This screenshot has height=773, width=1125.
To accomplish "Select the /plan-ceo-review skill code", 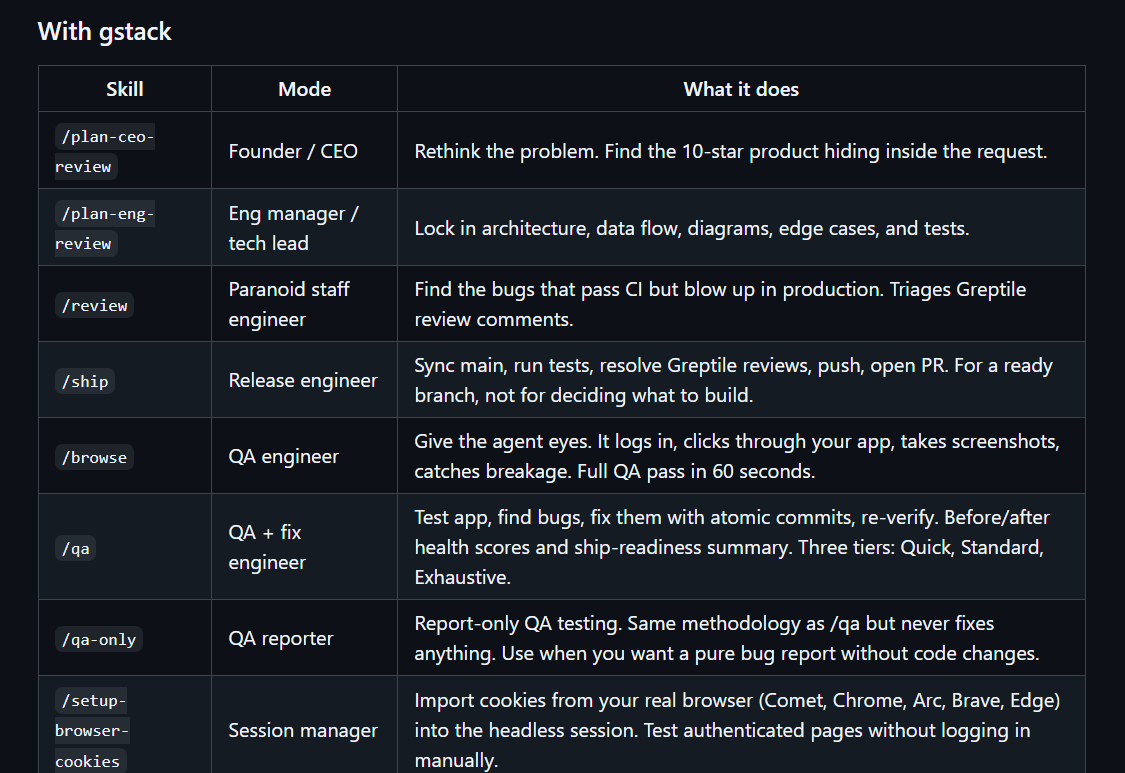I will (x=105, y=151).
